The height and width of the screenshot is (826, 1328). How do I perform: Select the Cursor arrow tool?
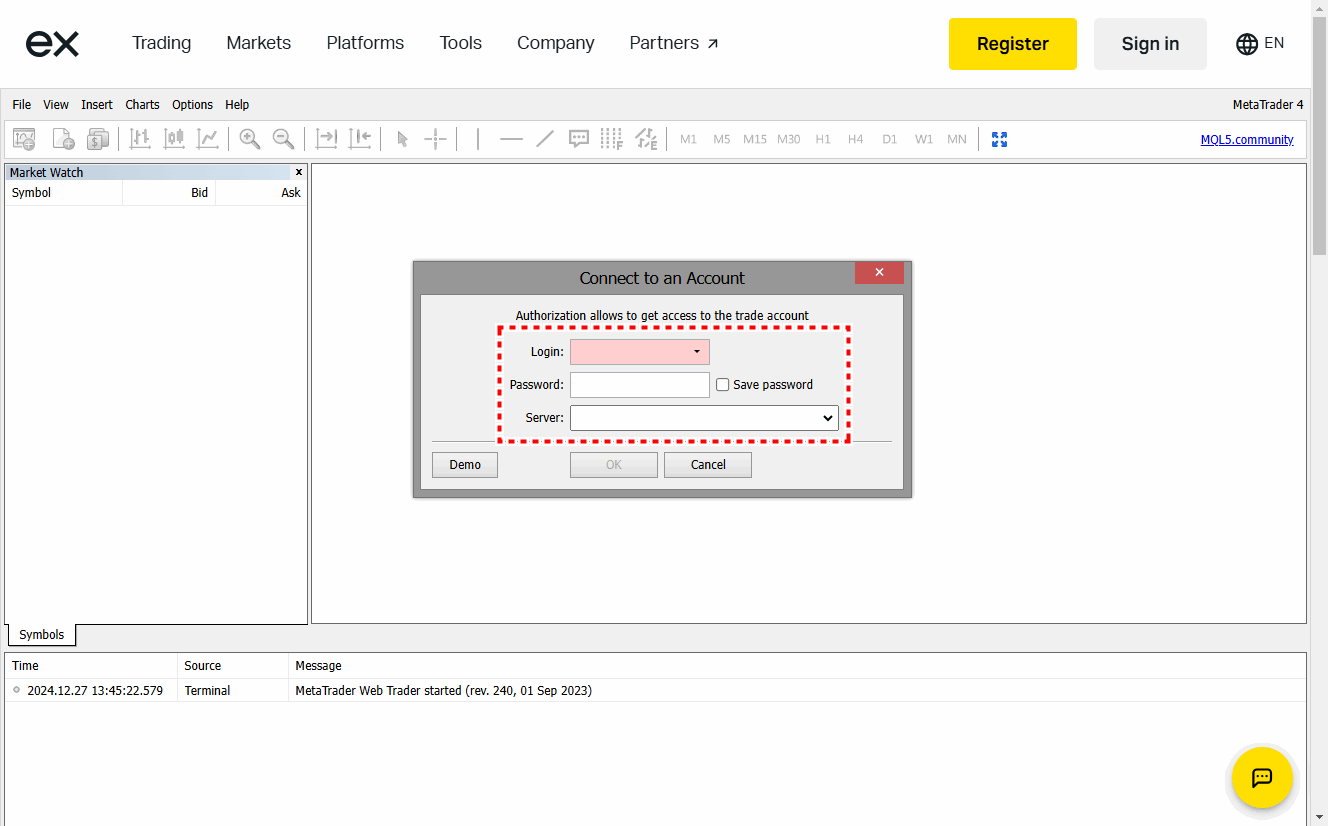click(402, 139)
